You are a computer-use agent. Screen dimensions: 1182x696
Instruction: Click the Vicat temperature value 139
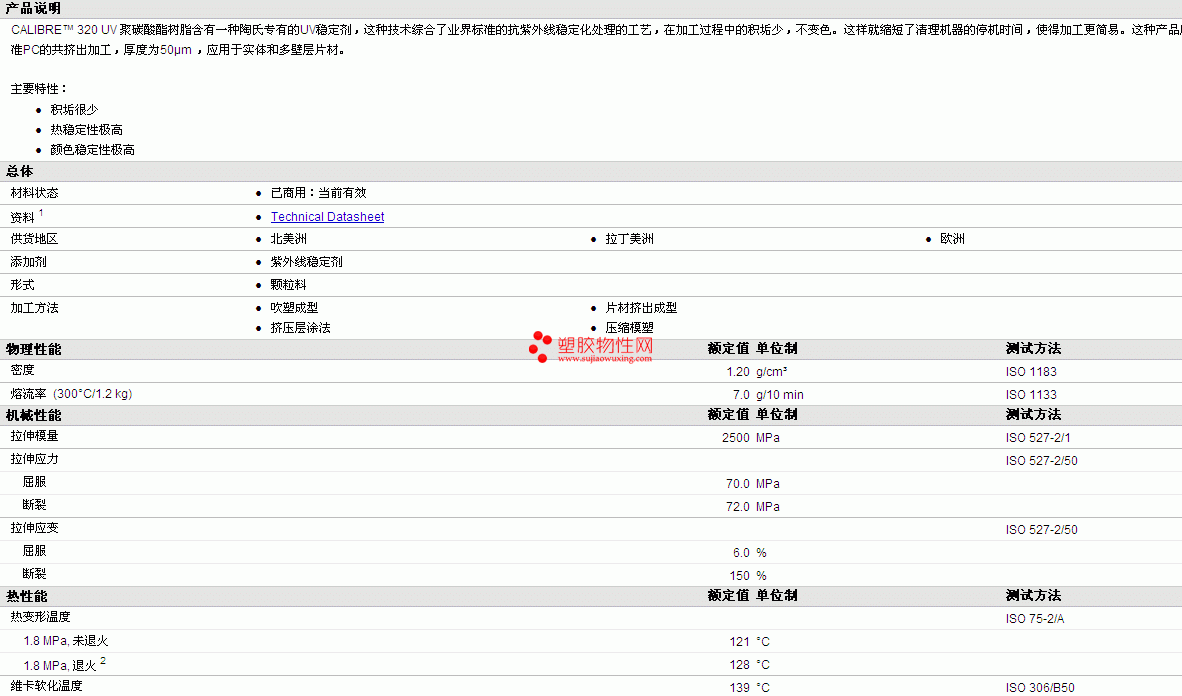pos(740,688)
